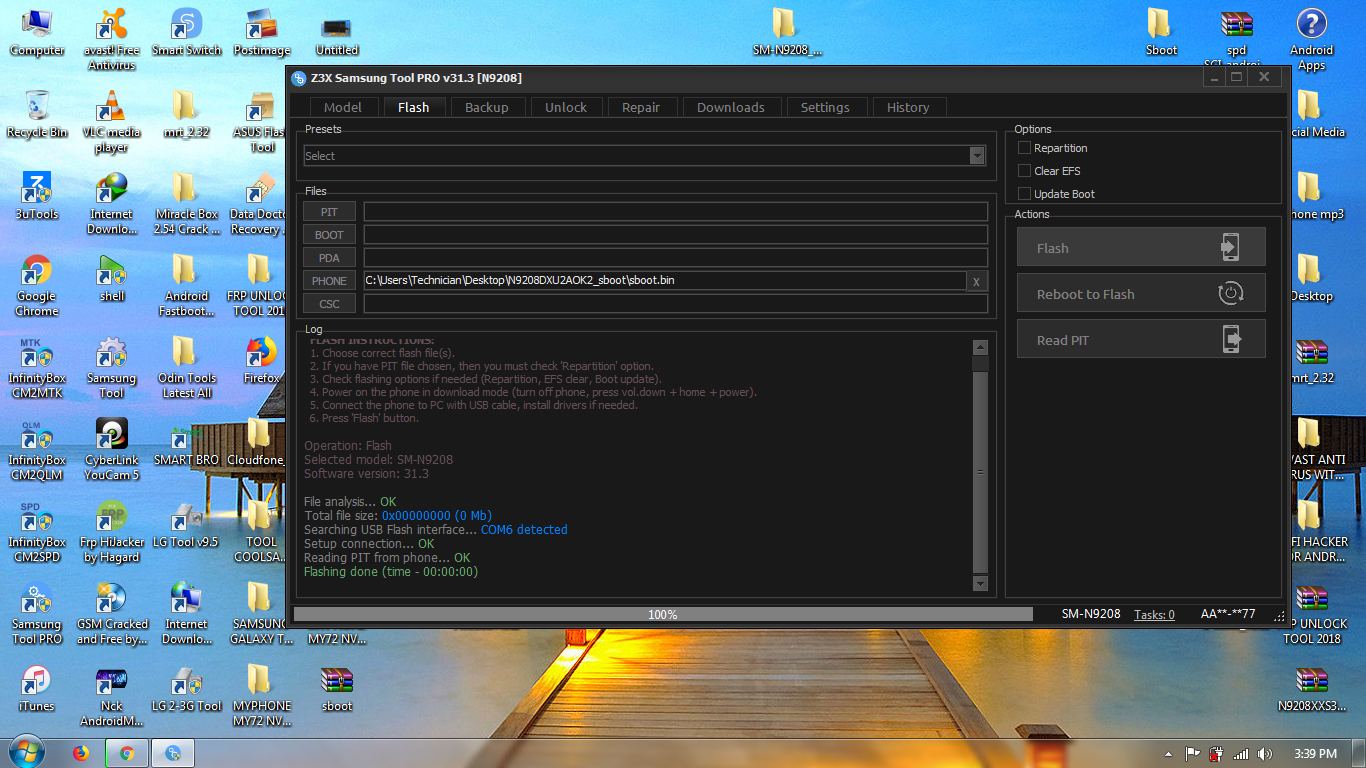Open the mrt_2.32 folder beside VLC
The height and width of the screenshot is (768, 1366).
click(185, 114)
